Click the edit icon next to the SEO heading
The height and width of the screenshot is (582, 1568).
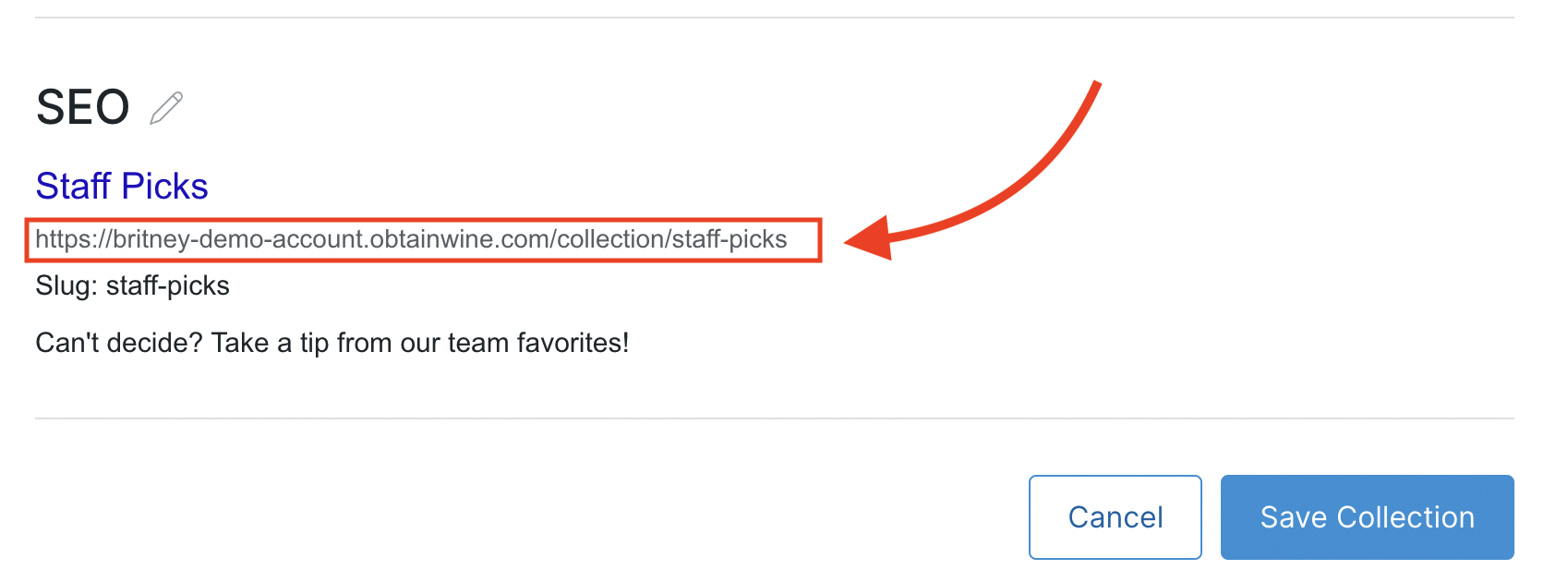[168, 106]
